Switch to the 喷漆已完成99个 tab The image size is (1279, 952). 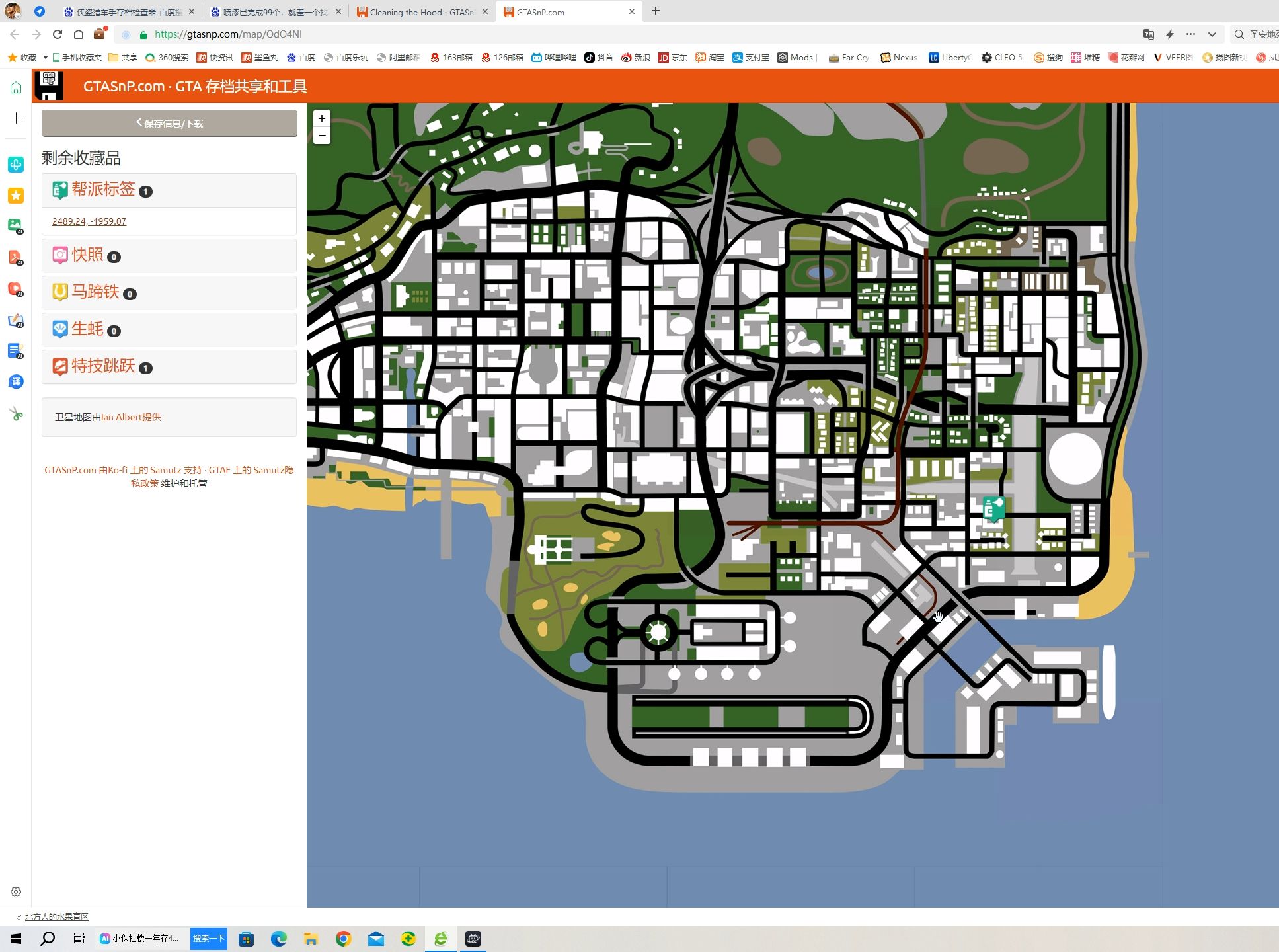(x=275, y=12)
